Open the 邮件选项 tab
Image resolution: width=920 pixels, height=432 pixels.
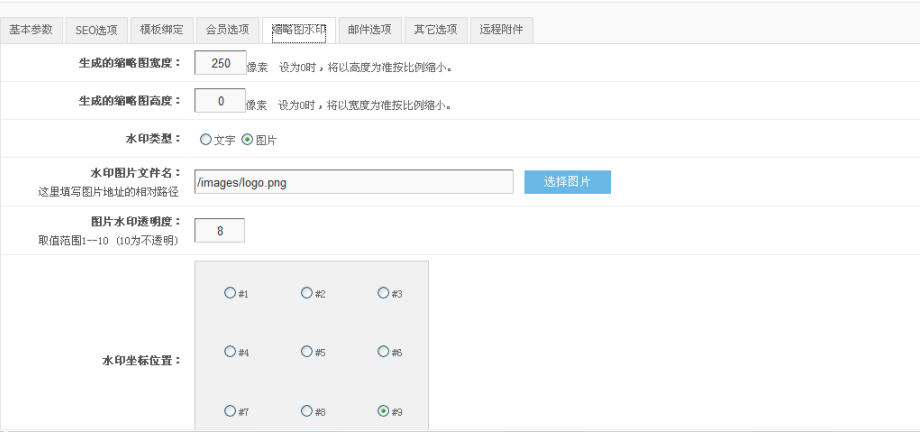[x=370, y=30]
